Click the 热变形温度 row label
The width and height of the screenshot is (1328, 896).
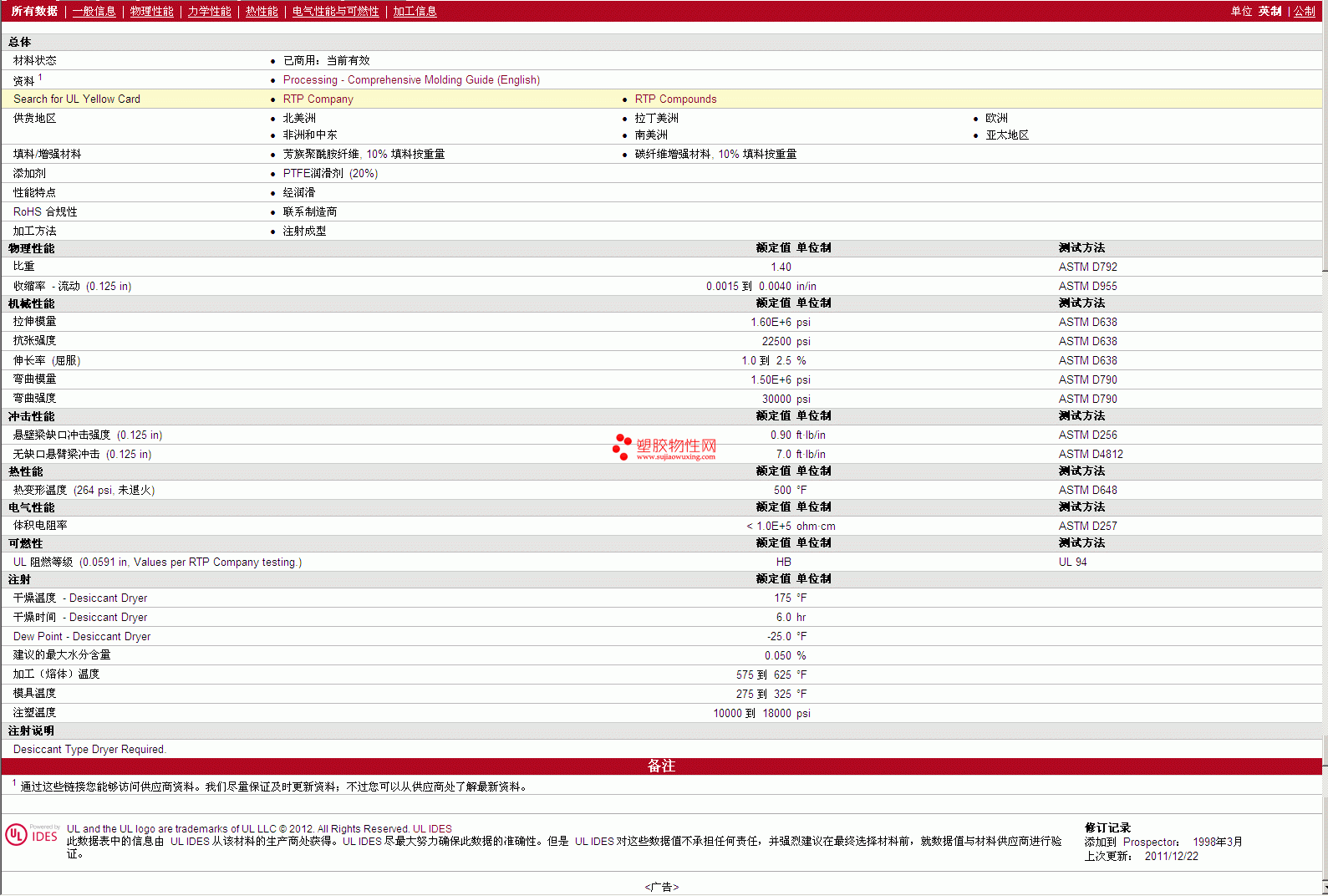(x=84, y=490)
